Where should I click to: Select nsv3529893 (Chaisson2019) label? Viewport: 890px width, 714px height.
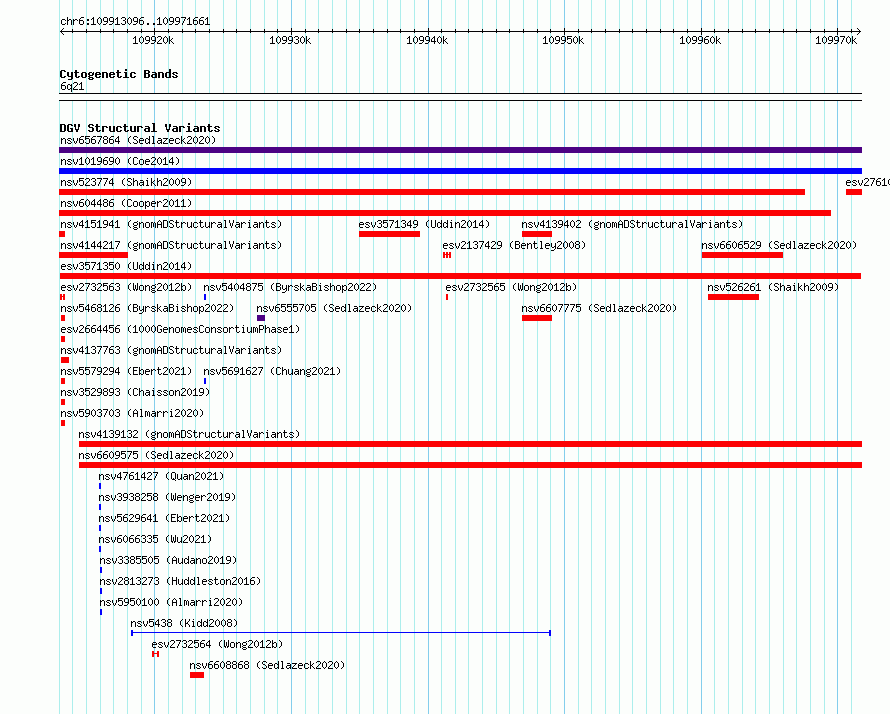(135, 392)
